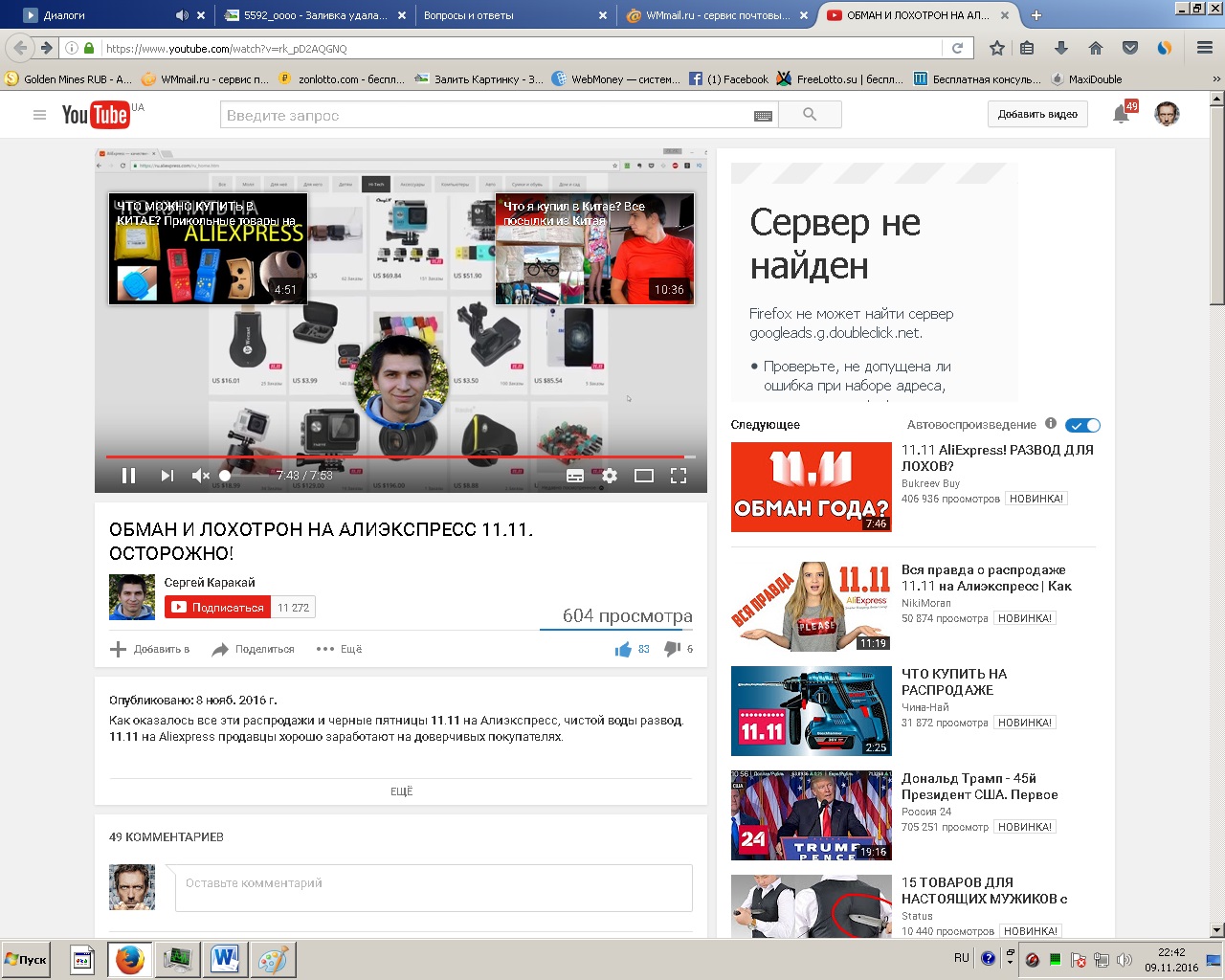
Task: Open the (1) Facebook bookmark
Action: click(x=728, y=79)
